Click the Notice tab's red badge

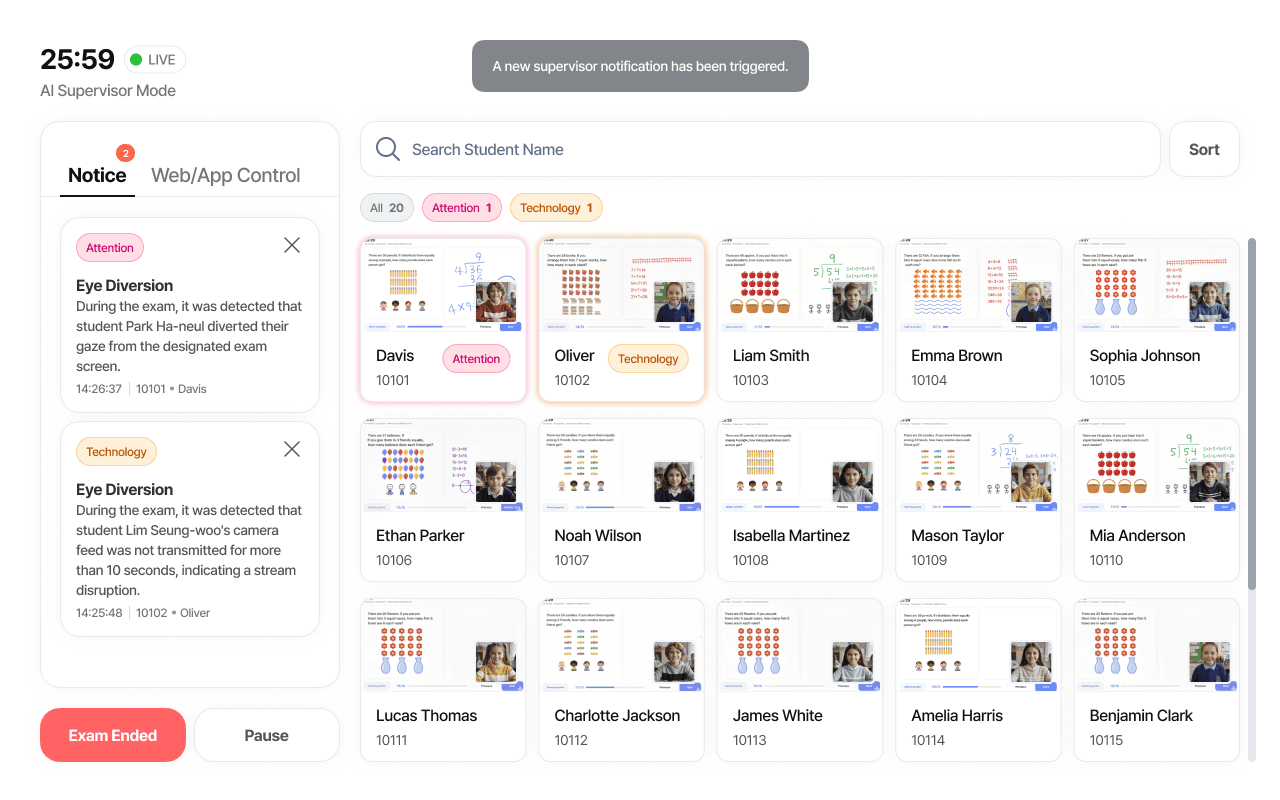click(125, 153)
